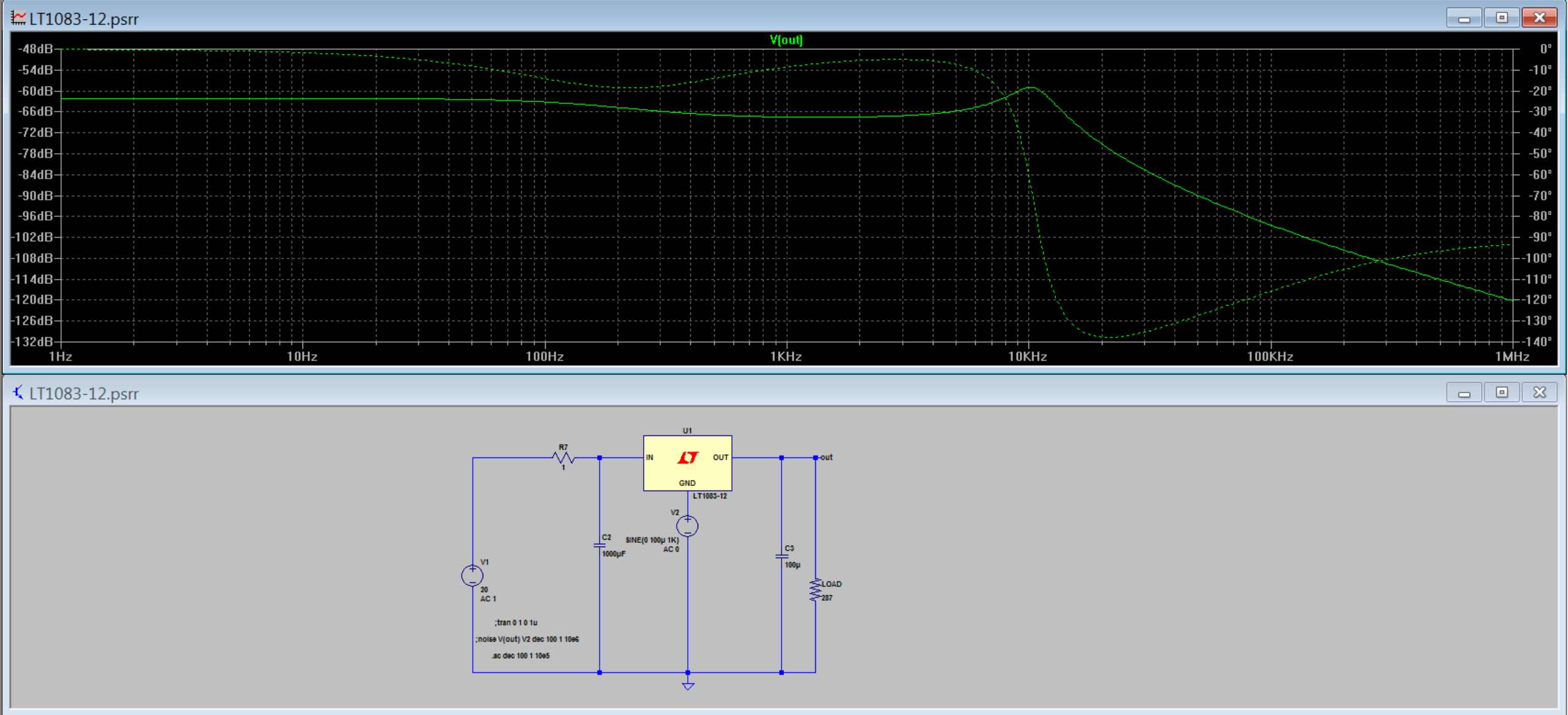Click the '1000µF' value of C2
This screenshot has width=1568, height=715.
(614, 554)
